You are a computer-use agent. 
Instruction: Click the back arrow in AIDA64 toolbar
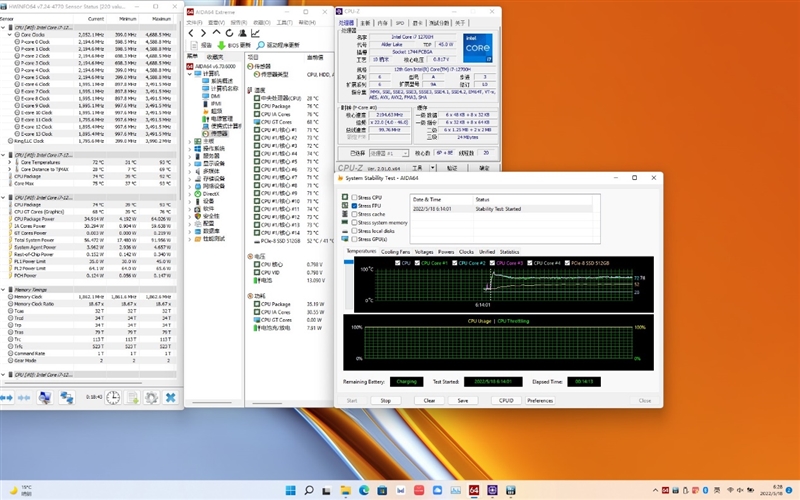tap(191, 33)
